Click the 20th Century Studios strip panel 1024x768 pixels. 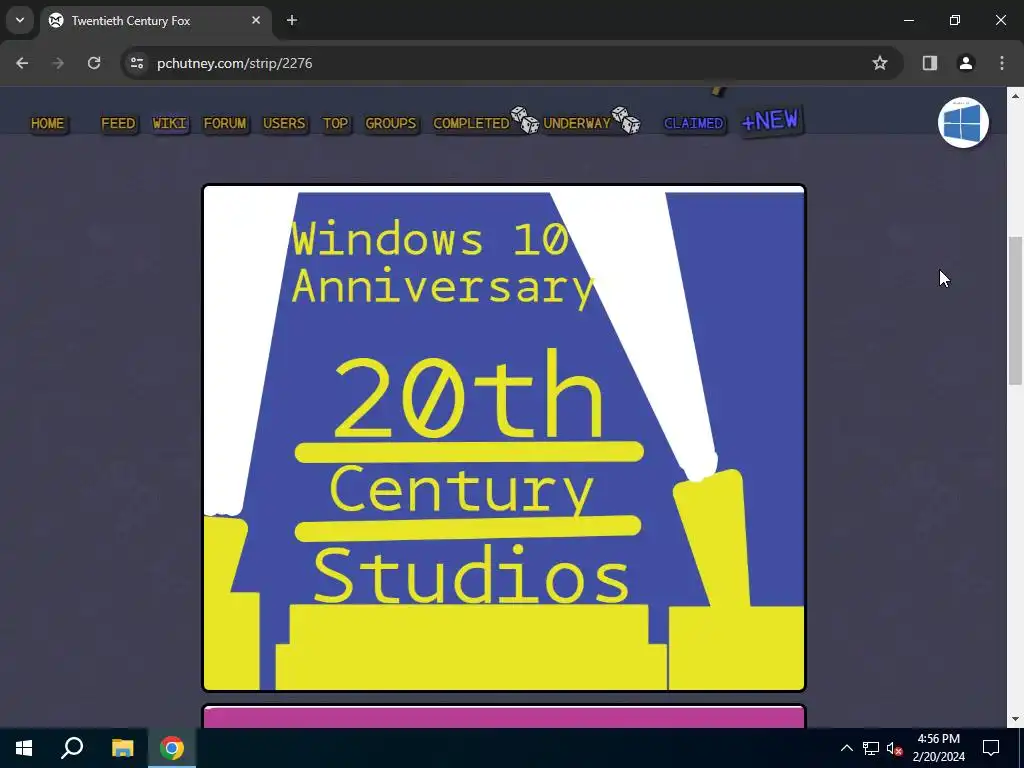click(504, 438)
